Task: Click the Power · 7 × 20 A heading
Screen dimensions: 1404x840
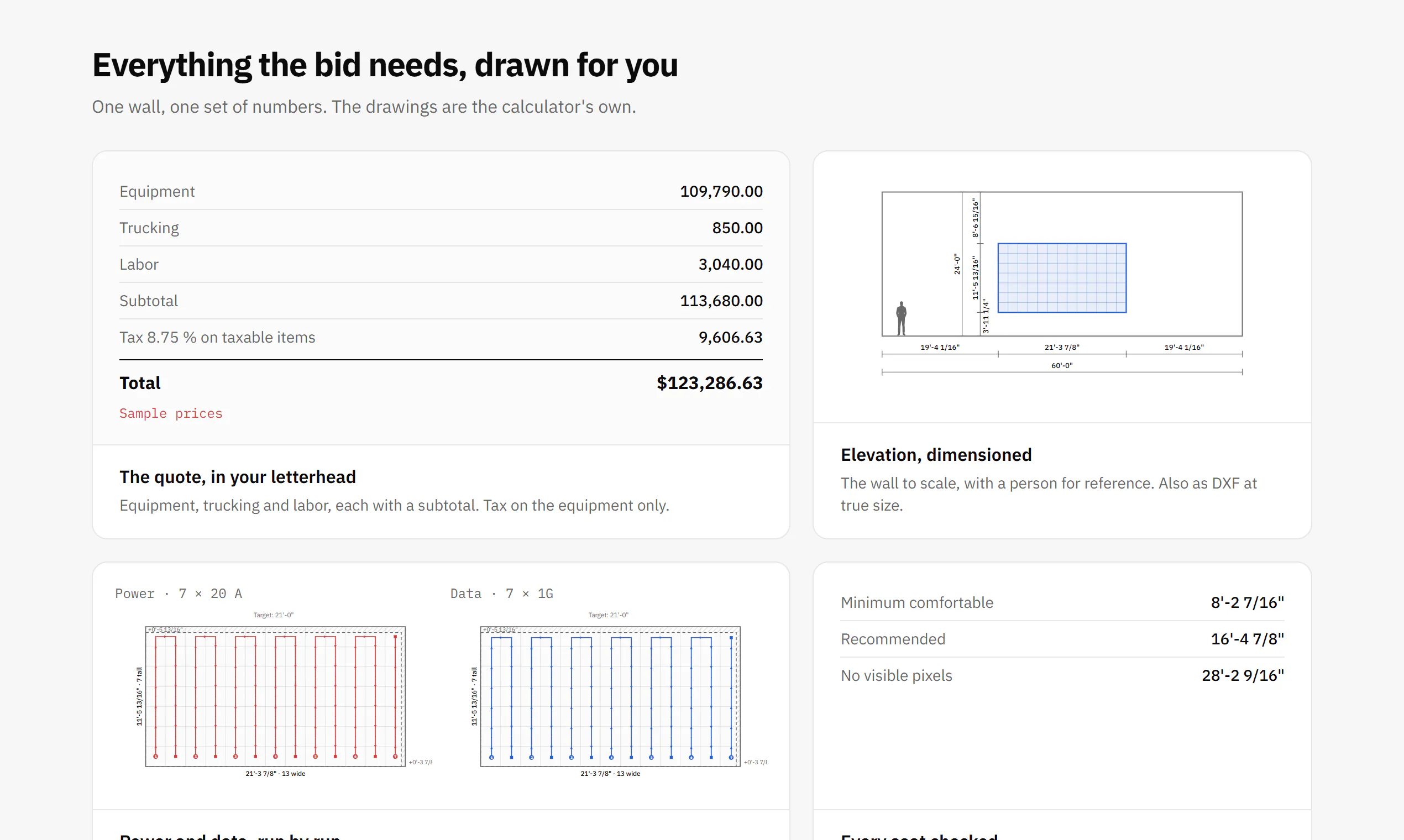Action: tap(179, 593)
